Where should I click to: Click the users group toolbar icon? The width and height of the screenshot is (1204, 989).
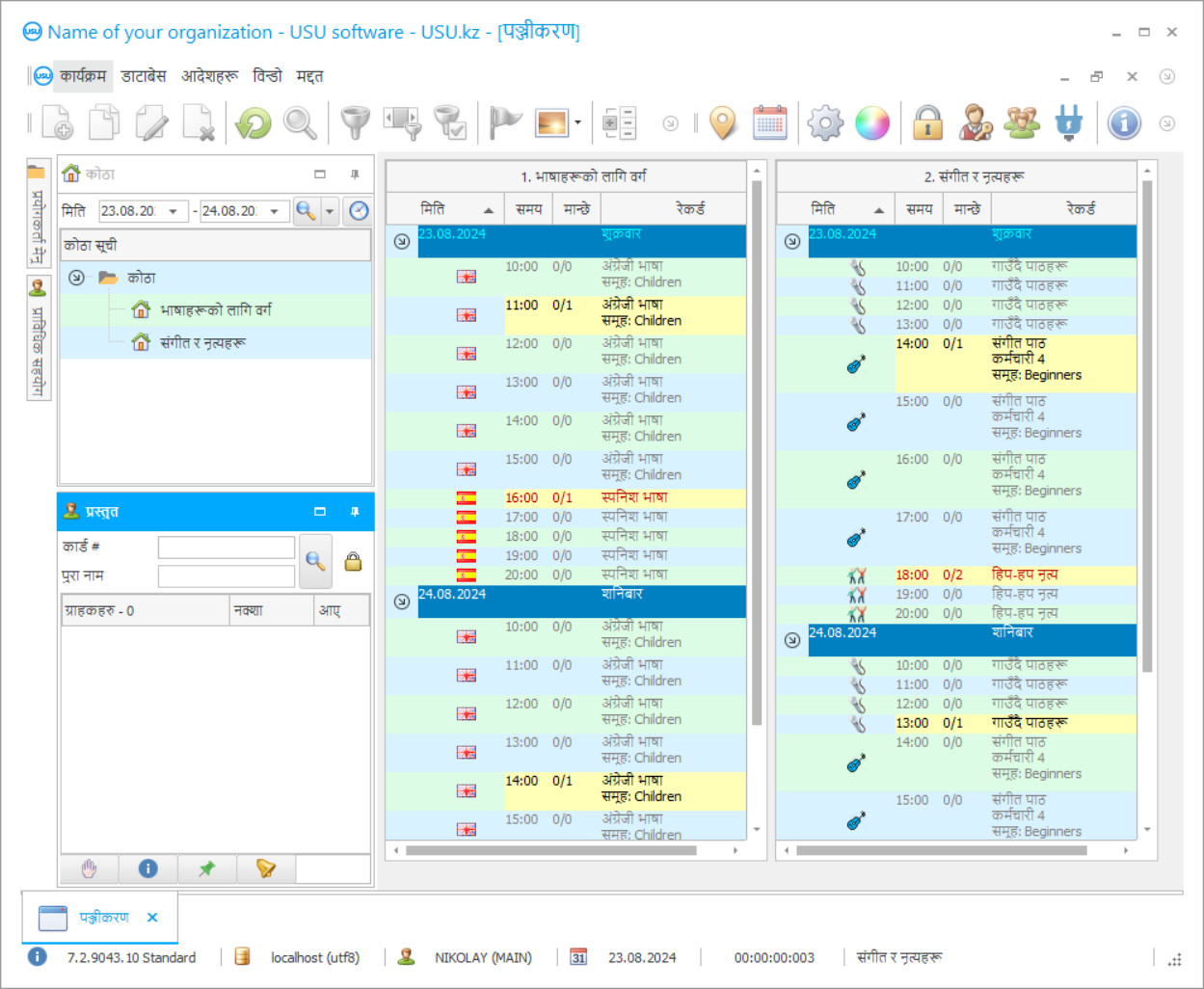[1022, 122]
